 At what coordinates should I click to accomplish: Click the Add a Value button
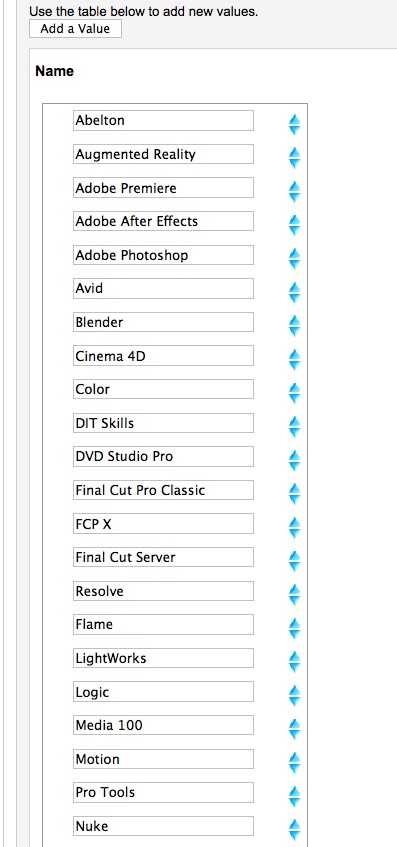pos(75,29)
